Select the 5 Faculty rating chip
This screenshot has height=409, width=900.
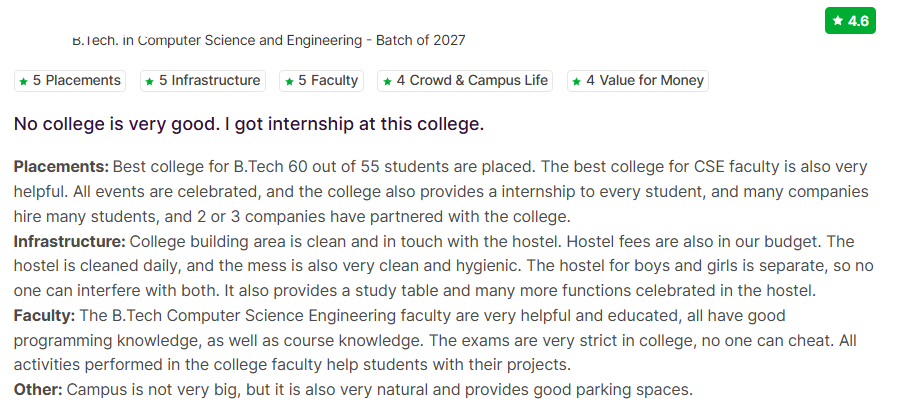(x=320, y=81)
